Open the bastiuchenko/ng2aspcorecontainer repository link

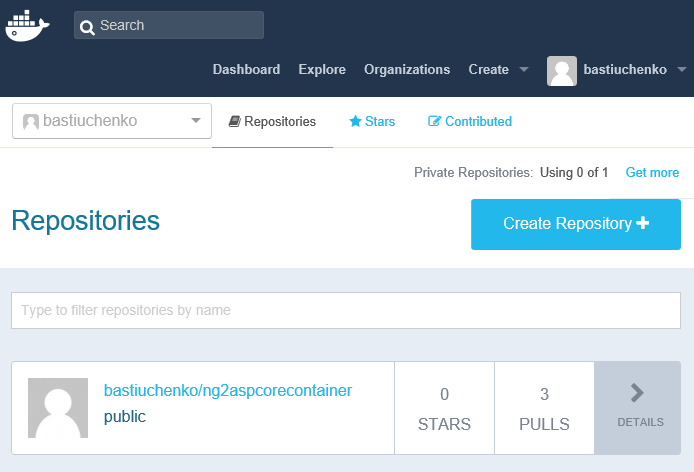point(227,391)
